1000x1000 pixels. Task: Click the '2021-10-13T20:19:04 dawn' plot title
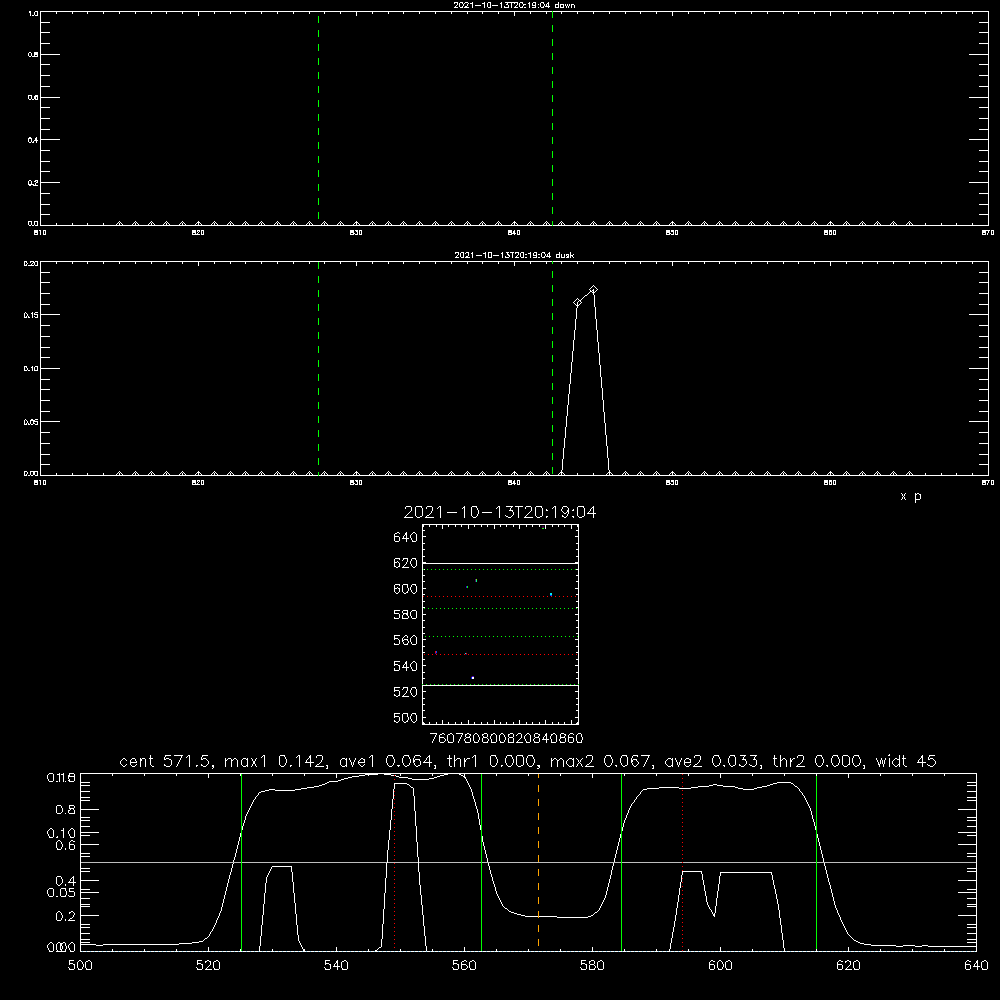514,5
